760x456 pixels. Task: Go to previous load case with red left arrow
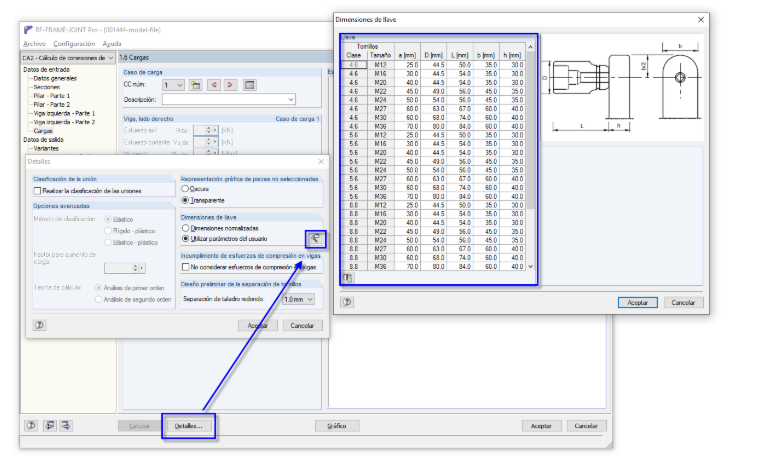click(x=214, y=85)
